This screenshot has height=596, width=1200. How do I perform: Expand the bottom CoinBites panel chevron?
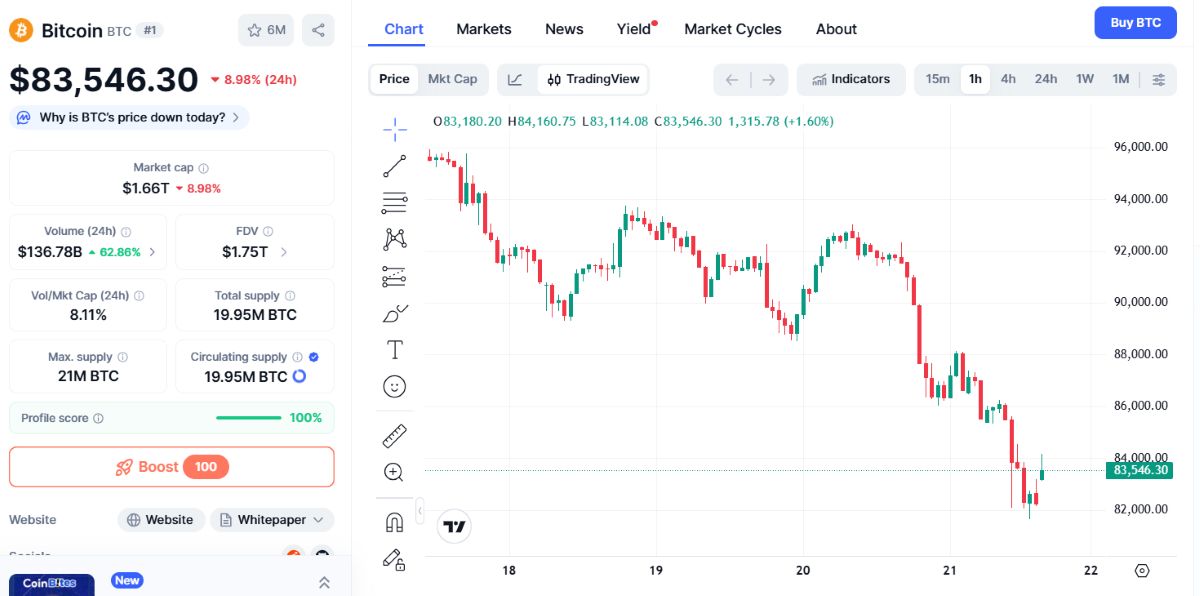point(324,582)
